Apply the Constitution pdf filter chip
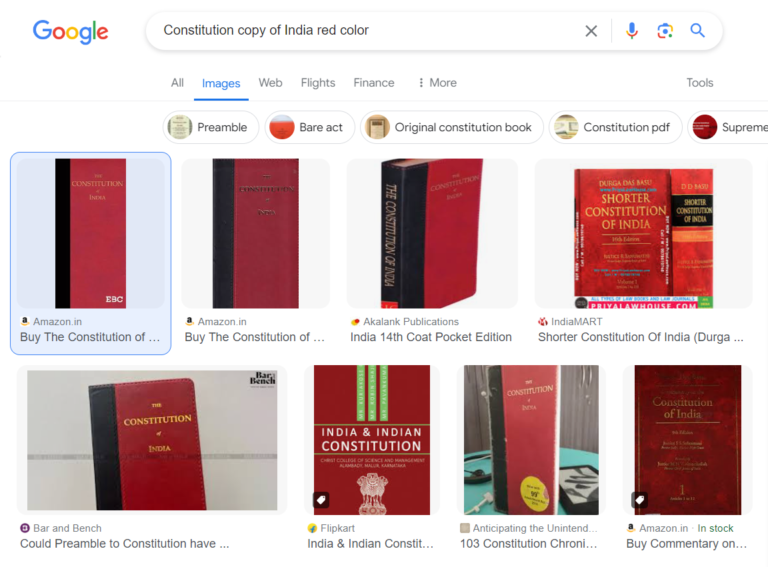768x567 pixels. pyautogui.click(x=615, y=127)
